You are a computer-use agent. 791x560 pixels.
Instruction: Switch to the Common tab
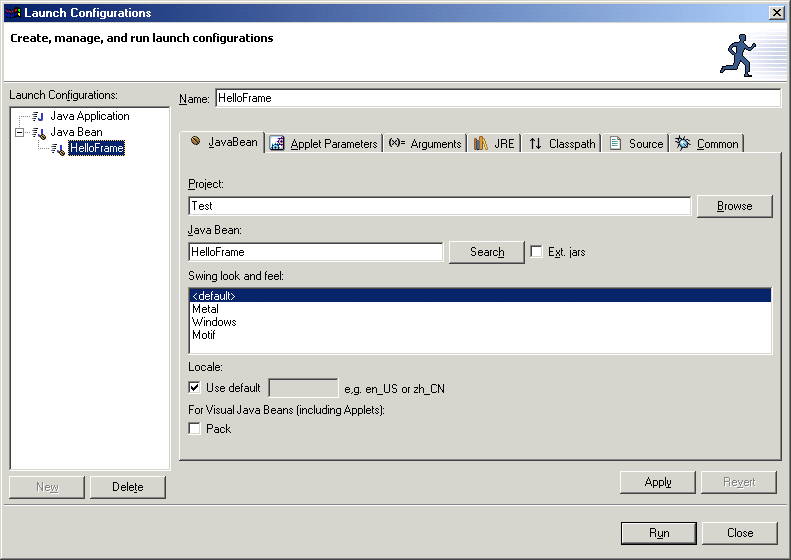coord(707,144)
